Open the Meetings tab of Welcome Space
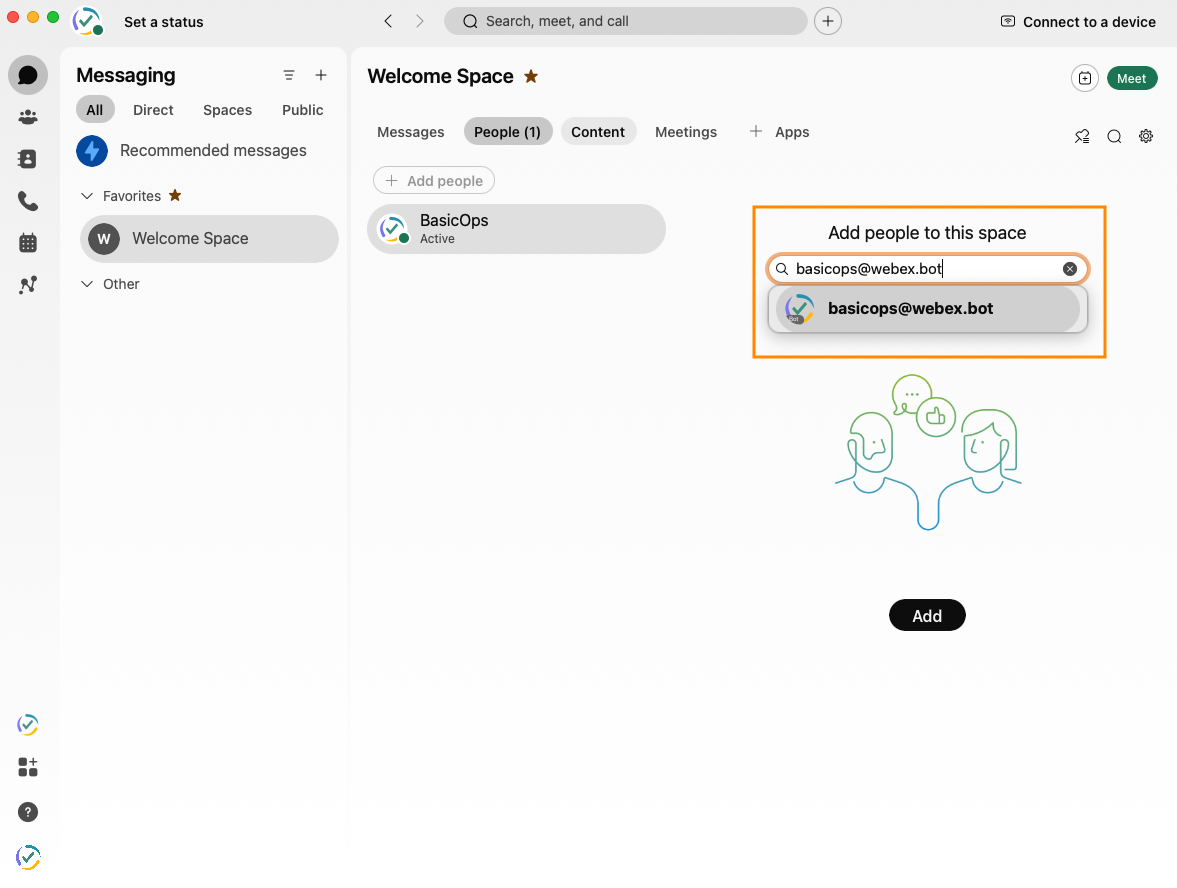 coord(686,131)
